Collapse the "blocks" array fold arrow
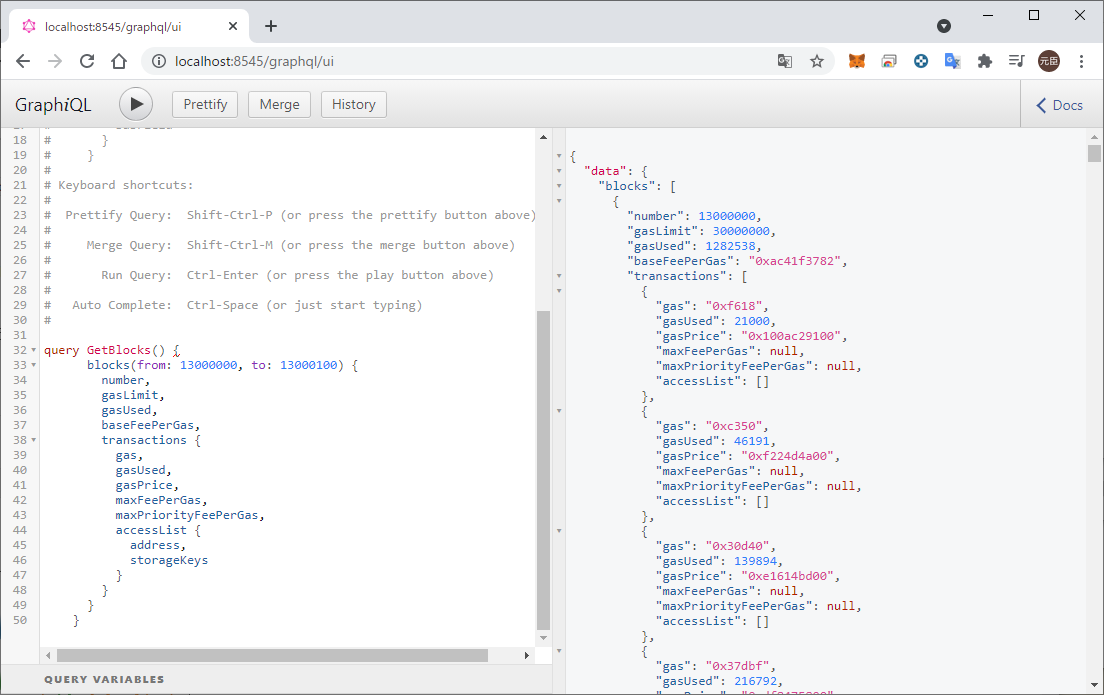The height and width of the screenshot is (695, 1104). (559, 186)
